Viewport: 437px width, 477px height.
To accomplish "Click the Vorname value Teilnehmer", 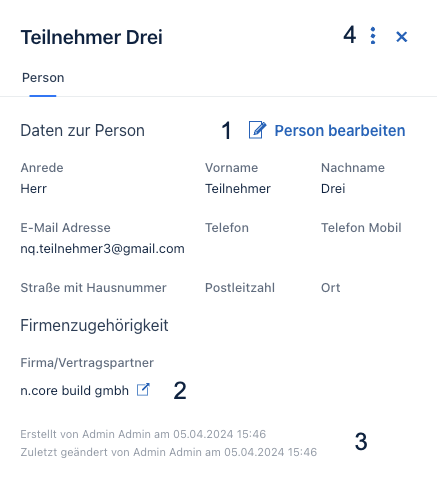I will 238,189.
